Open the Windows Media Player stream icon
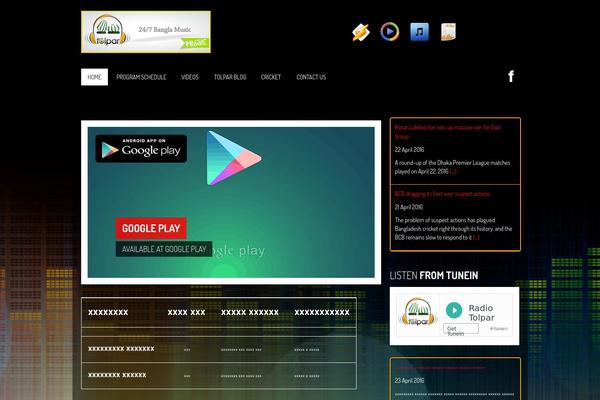600x400 pixels. [390, 32]
